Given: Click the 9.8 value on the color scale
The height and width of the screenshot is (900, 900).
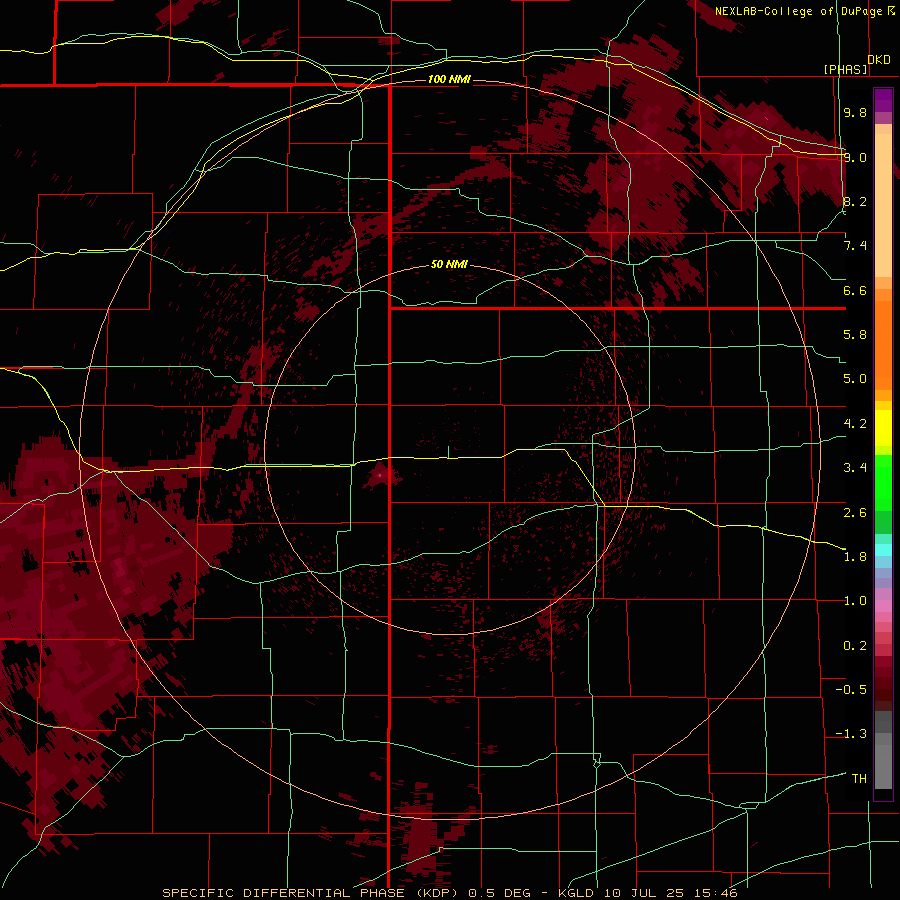Looking at the screenshot, I should 855,112.
